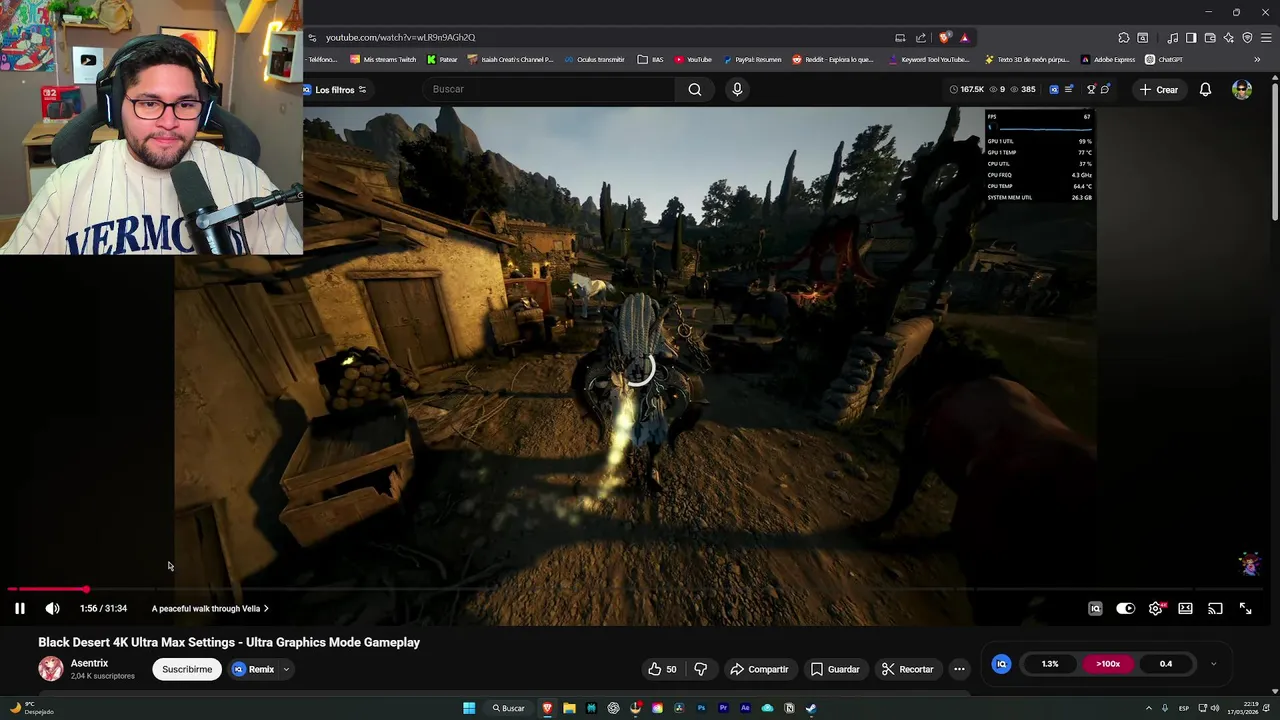
Task: Expand Remix dropdown arrow
Action: click(x=286, y=669)
